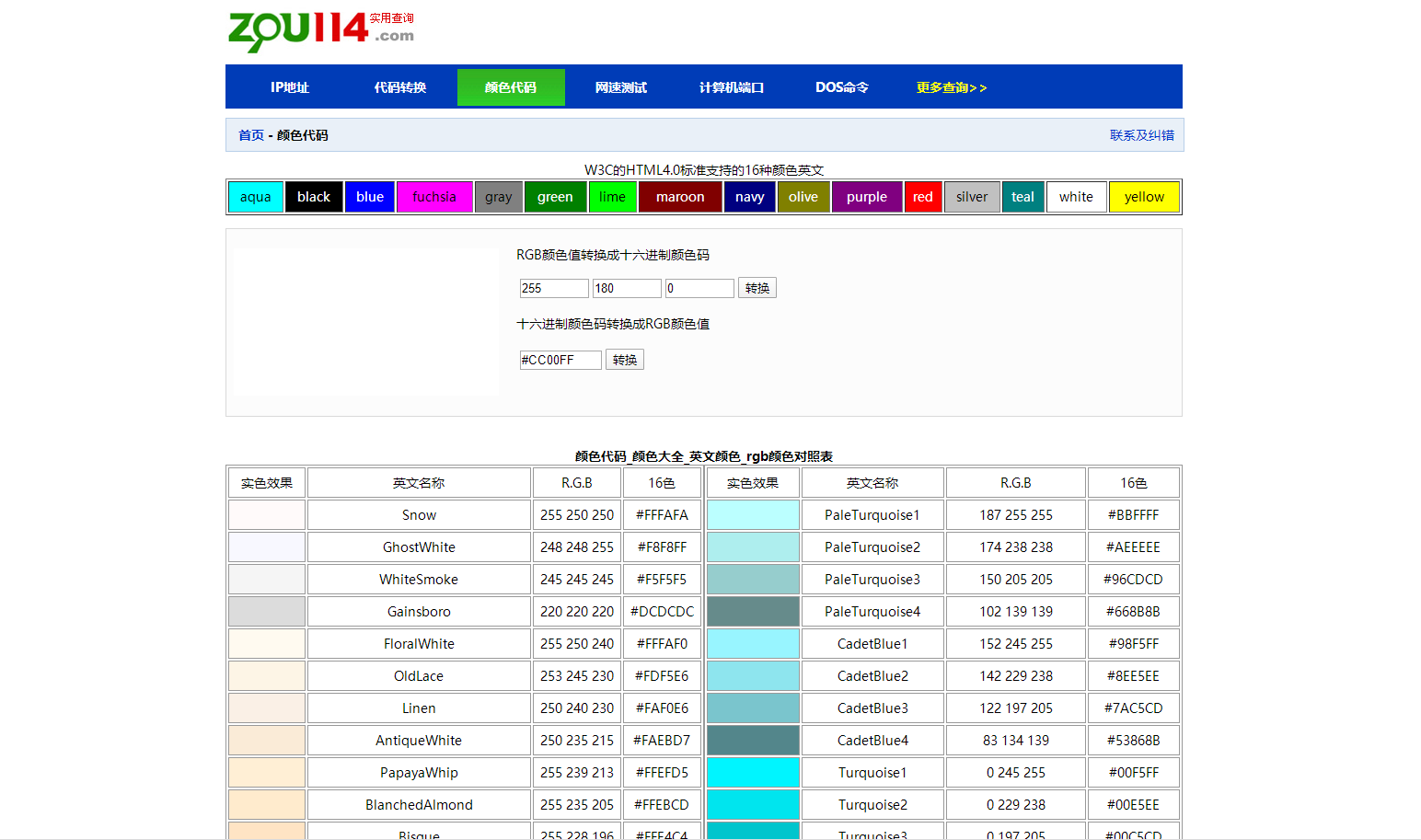Image resolution: width=1421 pixels, height=840 pixels.
Task: Click 转换 button beside the hex field
Action: coord(625,360)
